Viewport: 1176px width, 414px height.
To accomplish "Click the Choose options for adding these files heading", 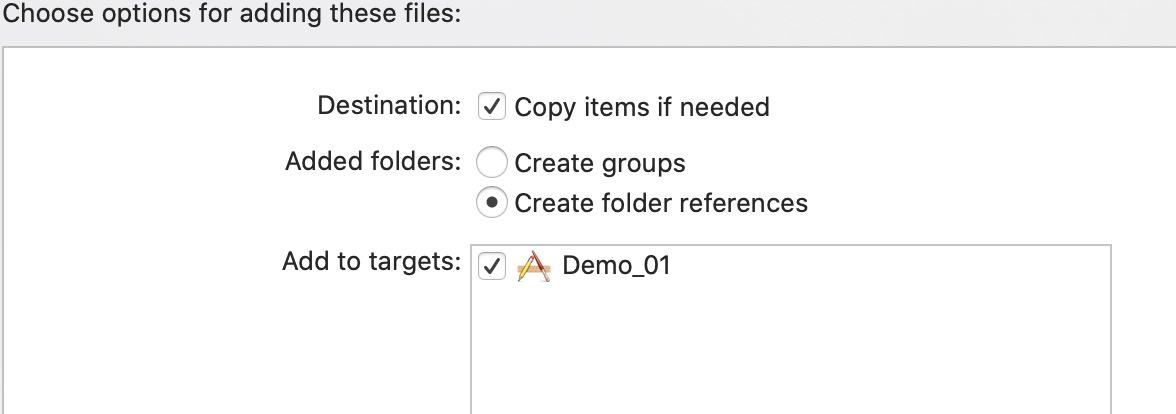I will click(232, 14).
